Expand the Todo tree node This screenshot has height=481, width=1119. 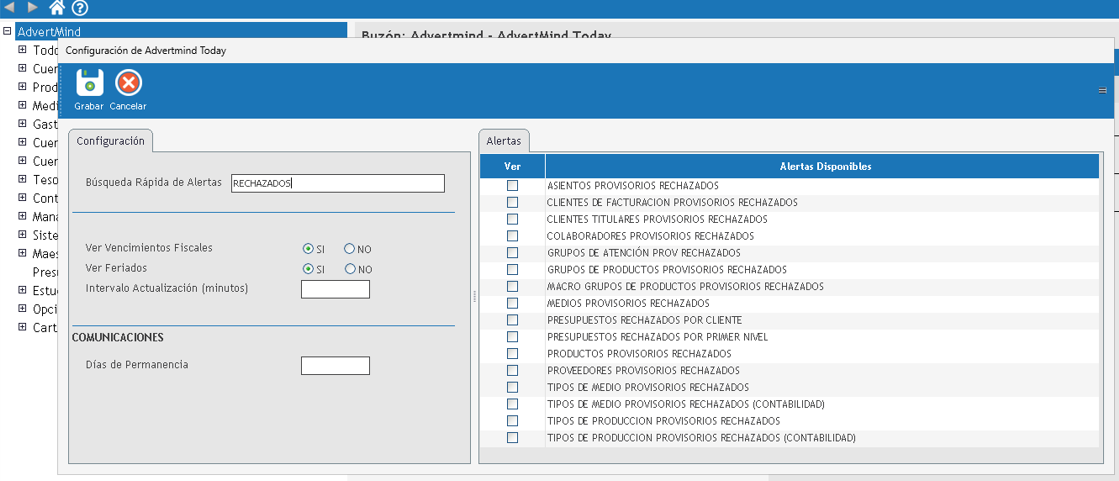pyautogui.click(x=22, y=49)
